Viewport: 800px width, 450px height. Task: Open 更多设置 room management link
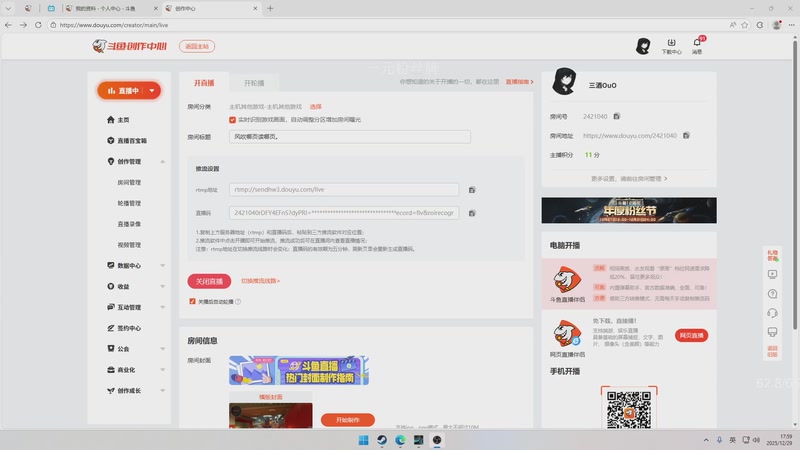tap(629, 179)
